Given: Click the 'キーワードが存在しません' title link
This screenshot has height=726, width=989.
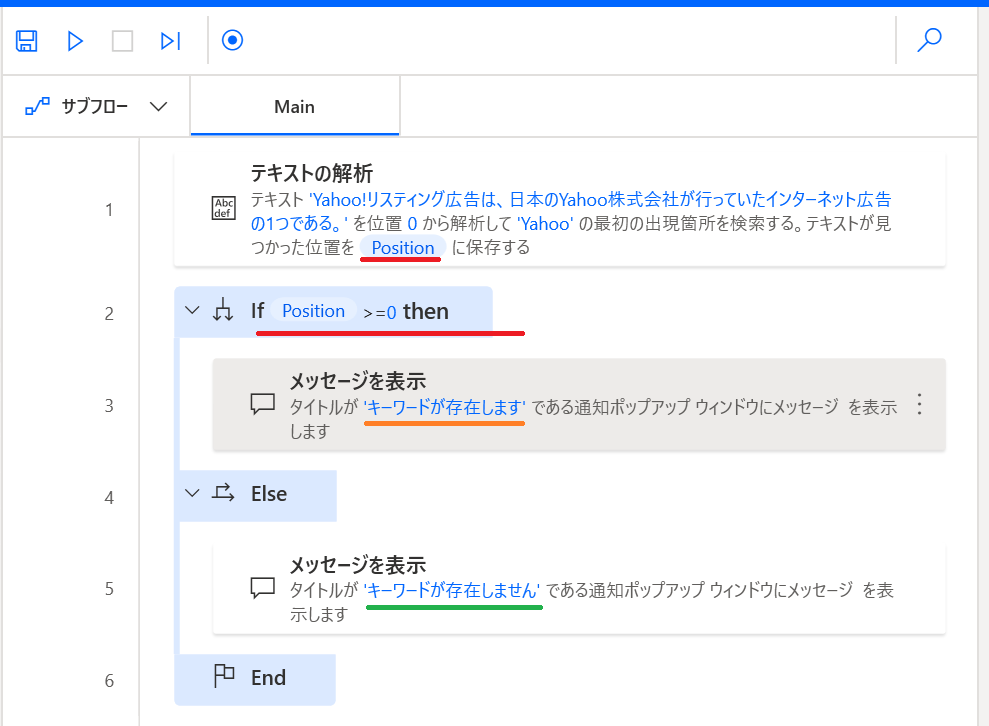Looking at the screenshot, I should pos(453,590).
